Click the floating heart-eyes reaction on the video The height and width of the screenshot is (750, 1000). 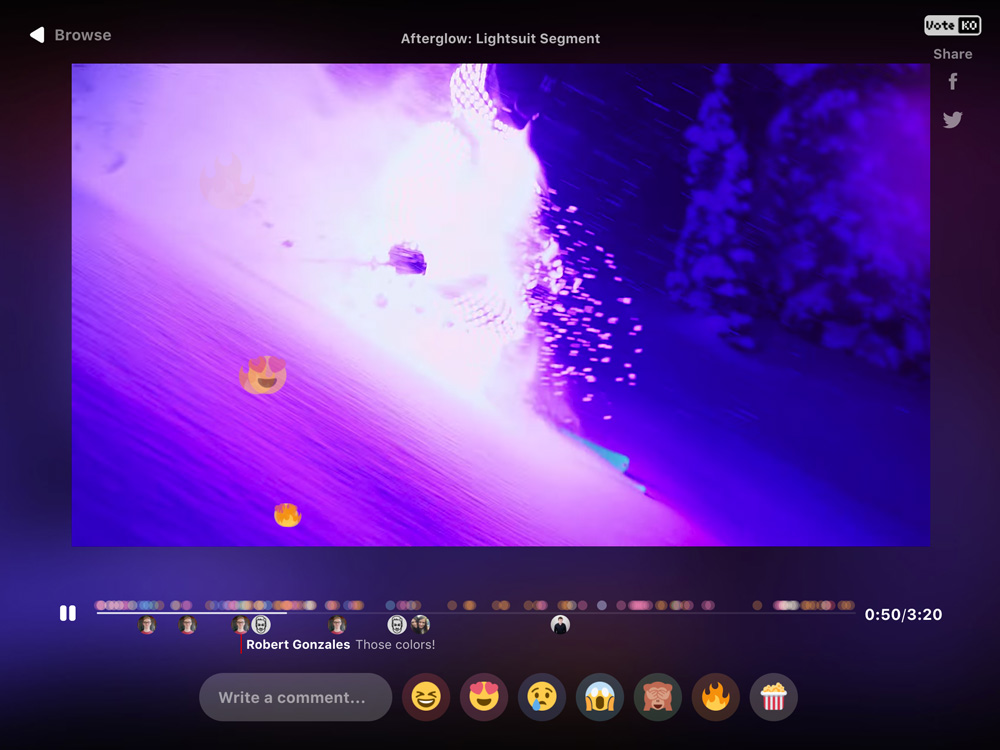(x=263, y=375)
